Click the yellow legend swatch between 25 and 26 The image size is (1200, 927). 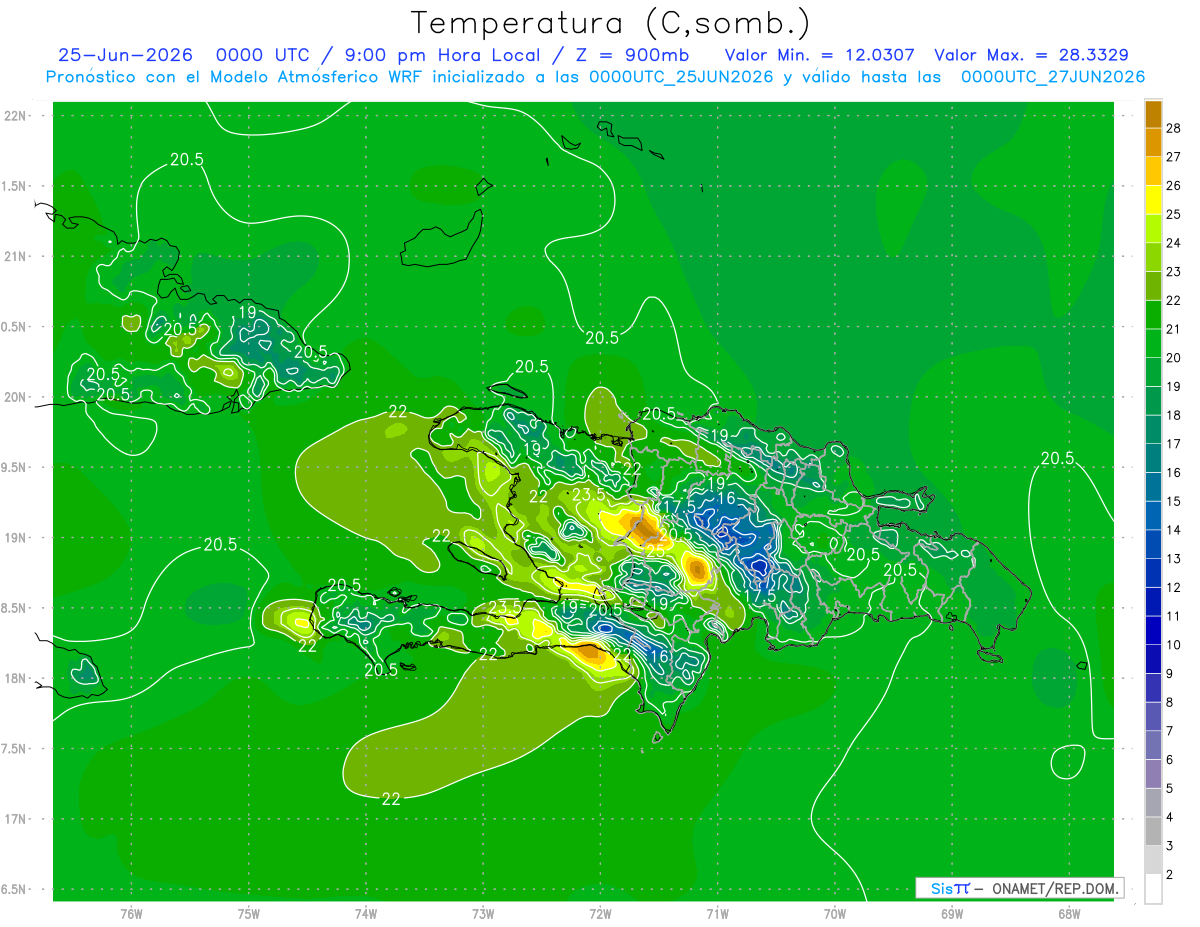click(1153, 199)
